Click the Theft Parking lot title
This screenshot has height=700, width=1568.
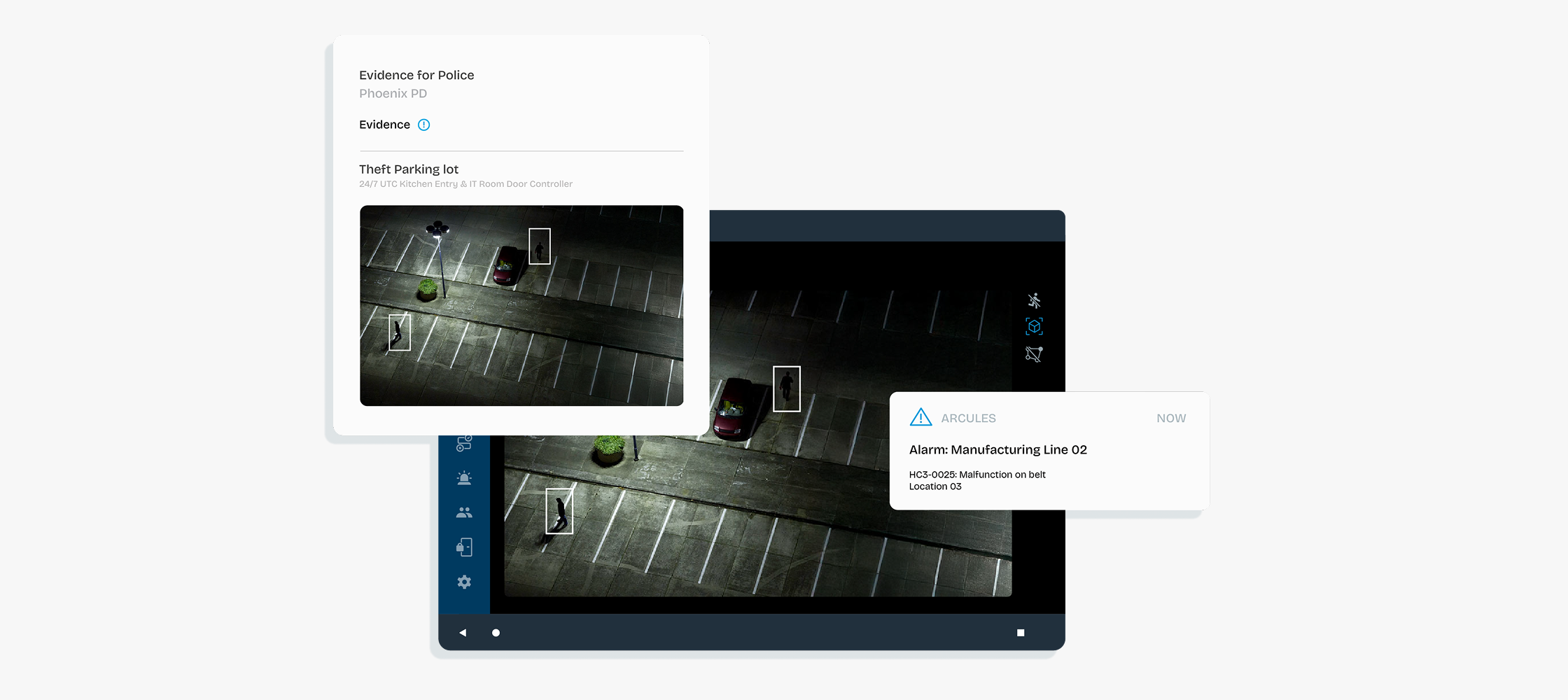[409, 169]
